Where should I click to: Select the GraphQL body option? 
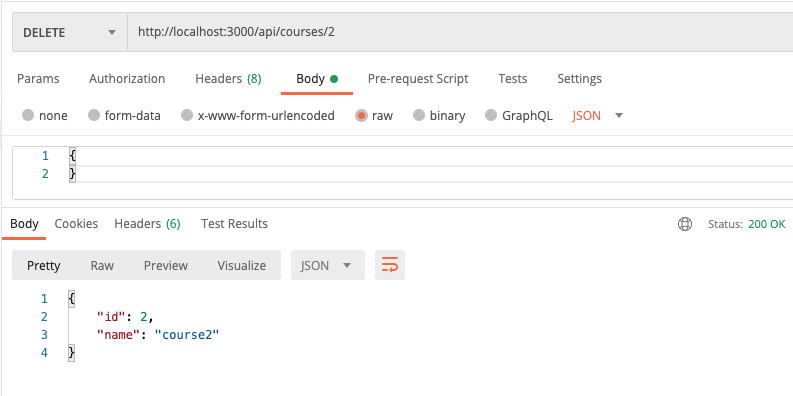[491, 115]
